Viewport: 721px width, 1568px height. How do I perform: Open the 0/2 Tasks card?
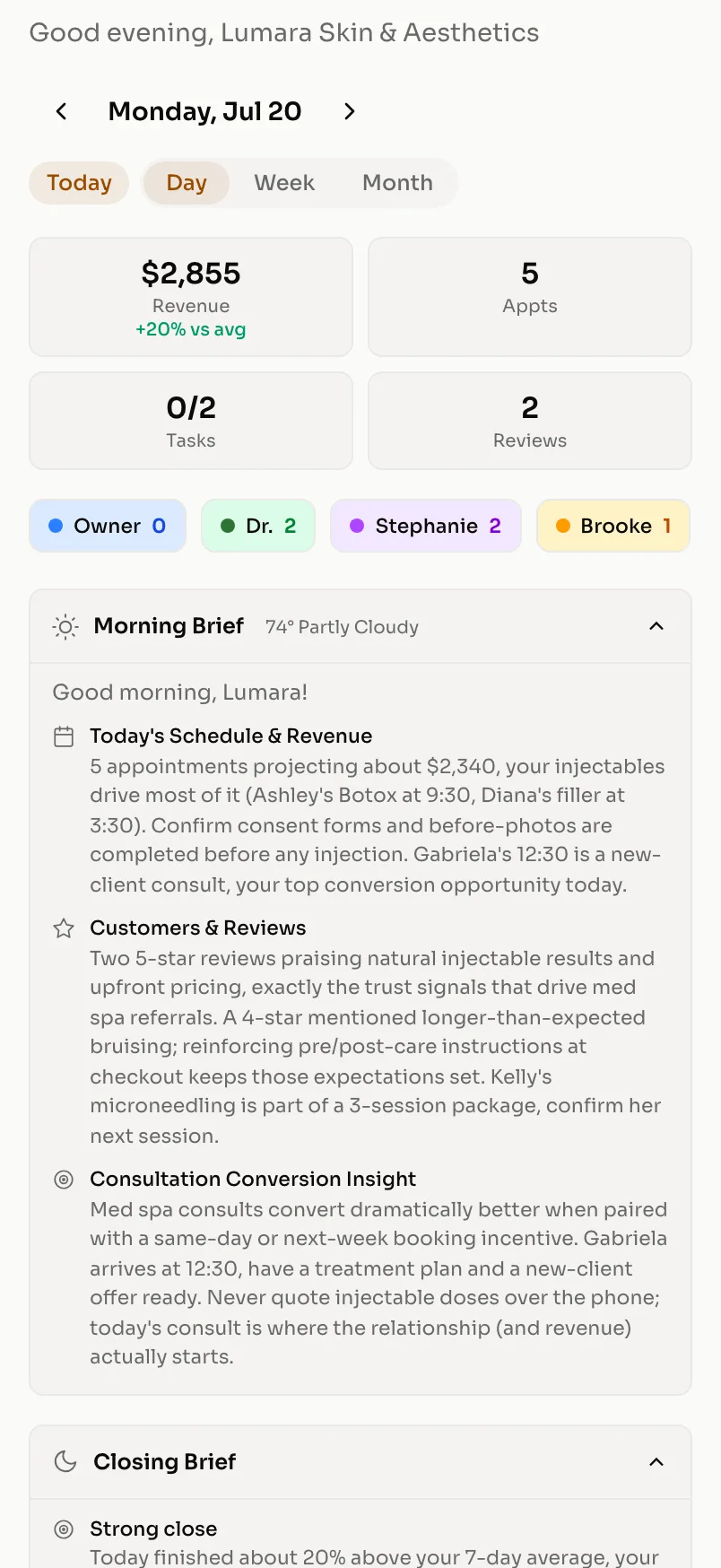[191, 421]
